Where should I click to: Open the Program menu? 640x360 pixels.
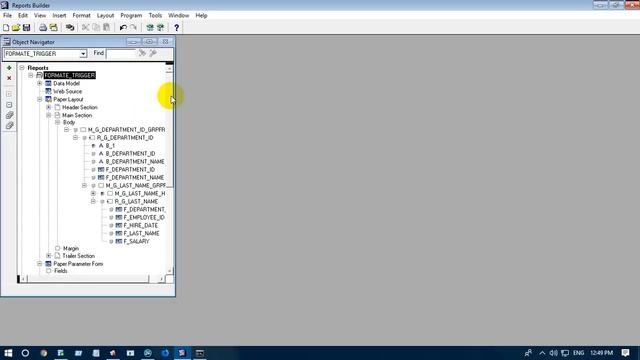click(131, 16)
